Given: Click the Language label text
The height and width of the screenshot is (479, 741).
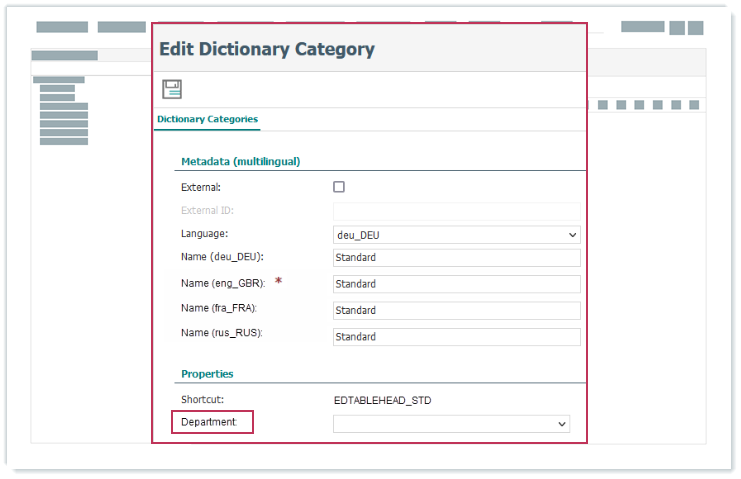Looking at the screenshot, I should coord(204,233).
